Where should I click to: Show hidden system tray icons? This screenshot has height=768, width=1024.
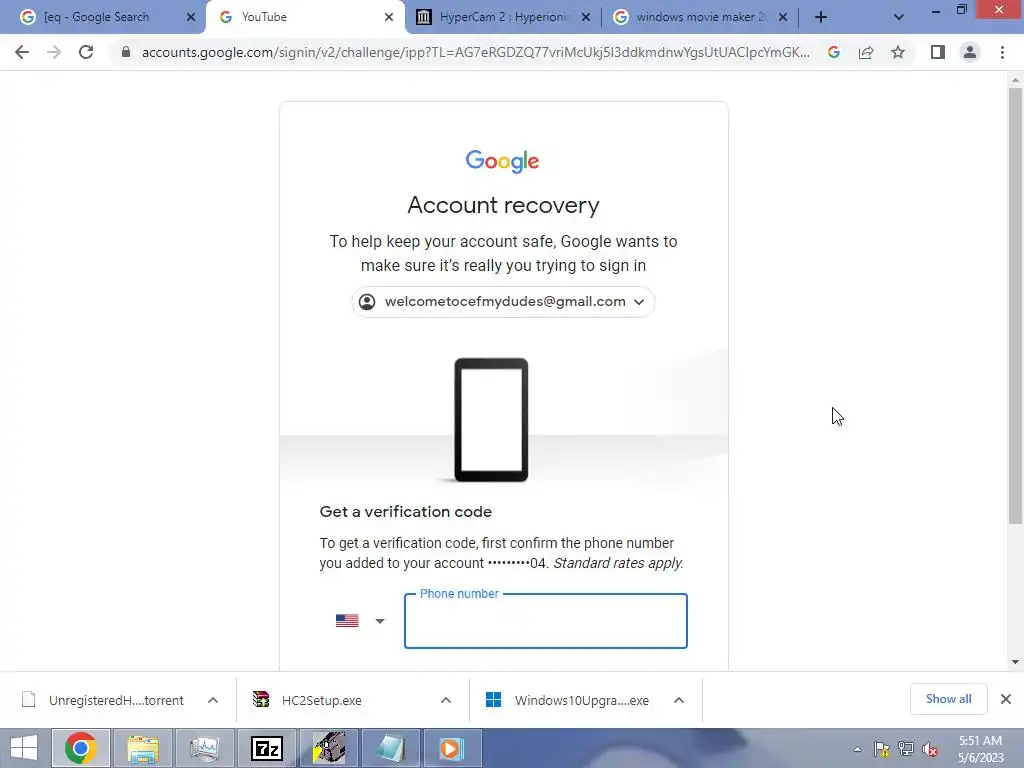(857, 749)
